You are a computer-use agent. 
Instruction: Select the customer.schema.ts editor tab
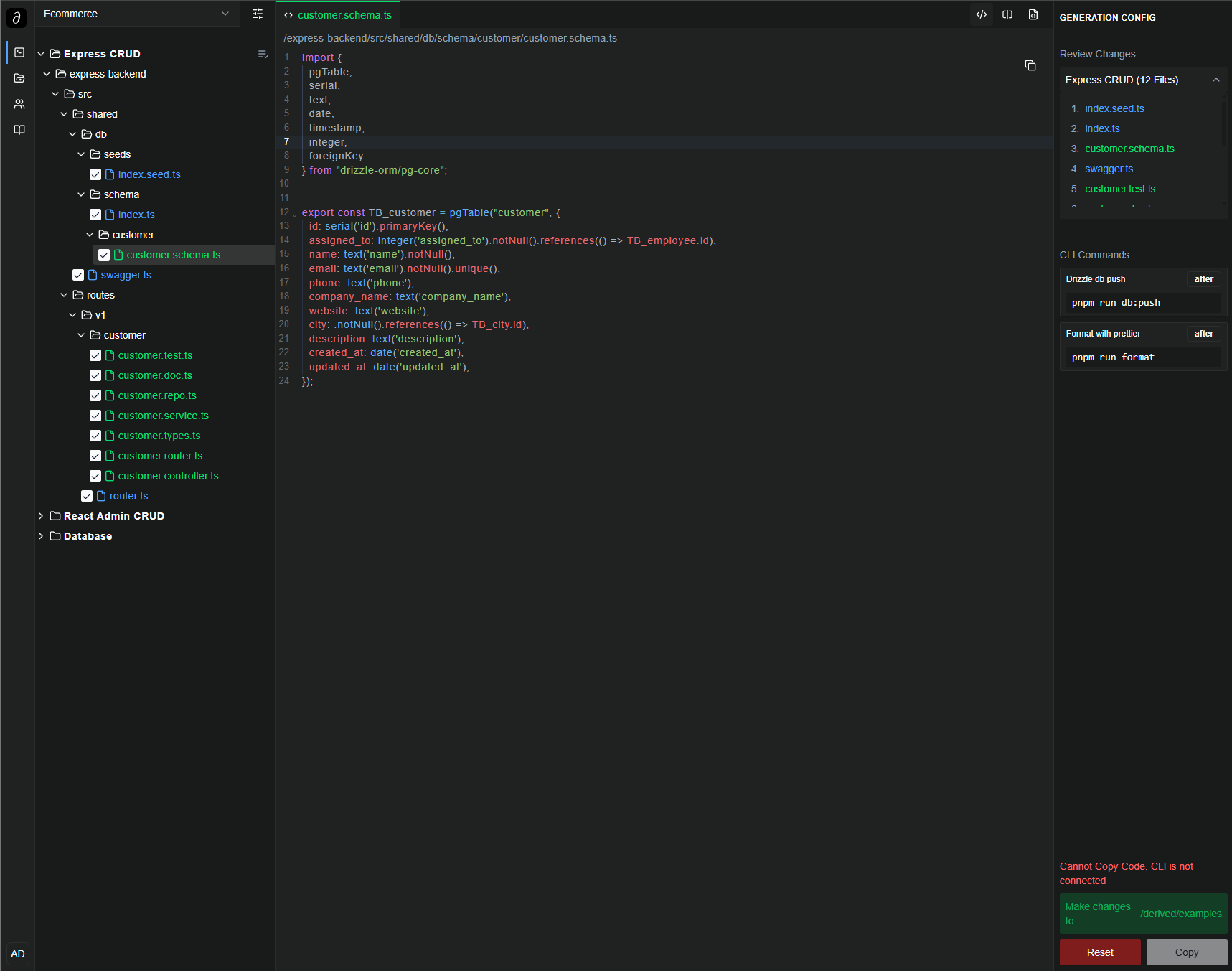[338, 15]
